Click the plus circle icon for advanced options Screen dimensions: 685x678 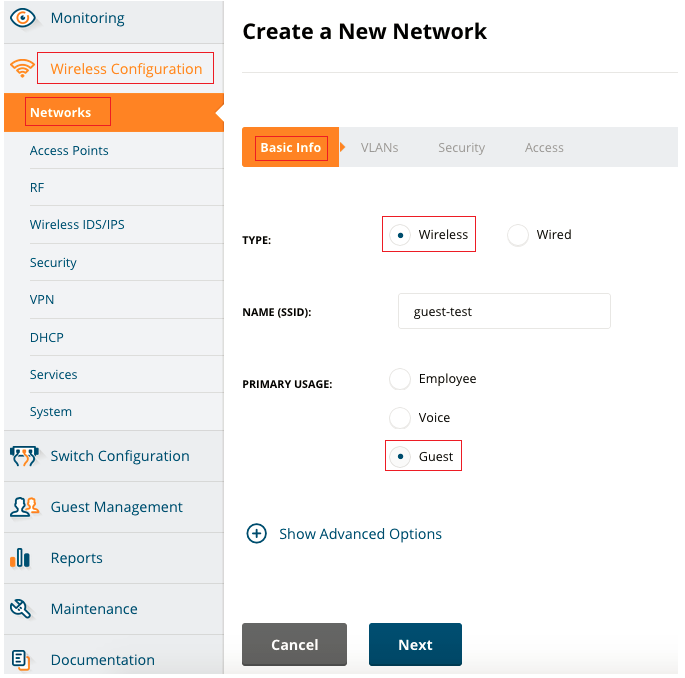tap(256, 533)
